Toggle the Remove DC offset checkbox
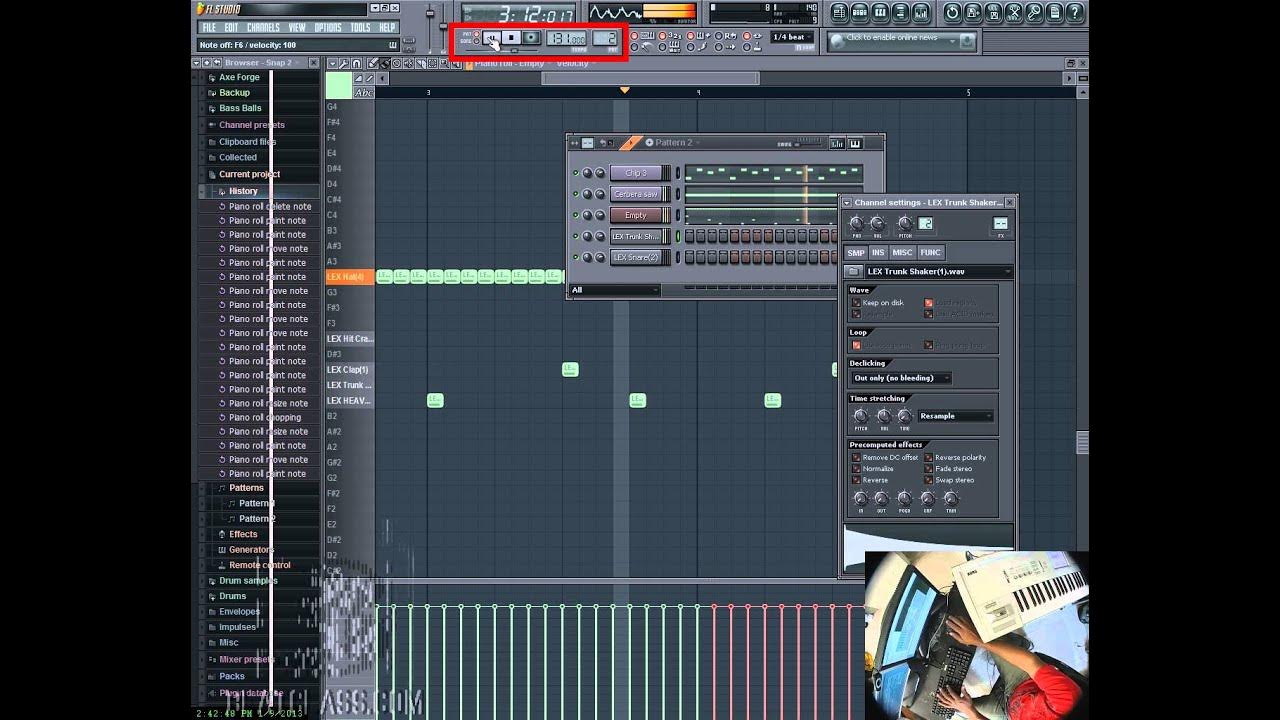Viewport: 1280px width, 720px height. [x=856, y=457]
